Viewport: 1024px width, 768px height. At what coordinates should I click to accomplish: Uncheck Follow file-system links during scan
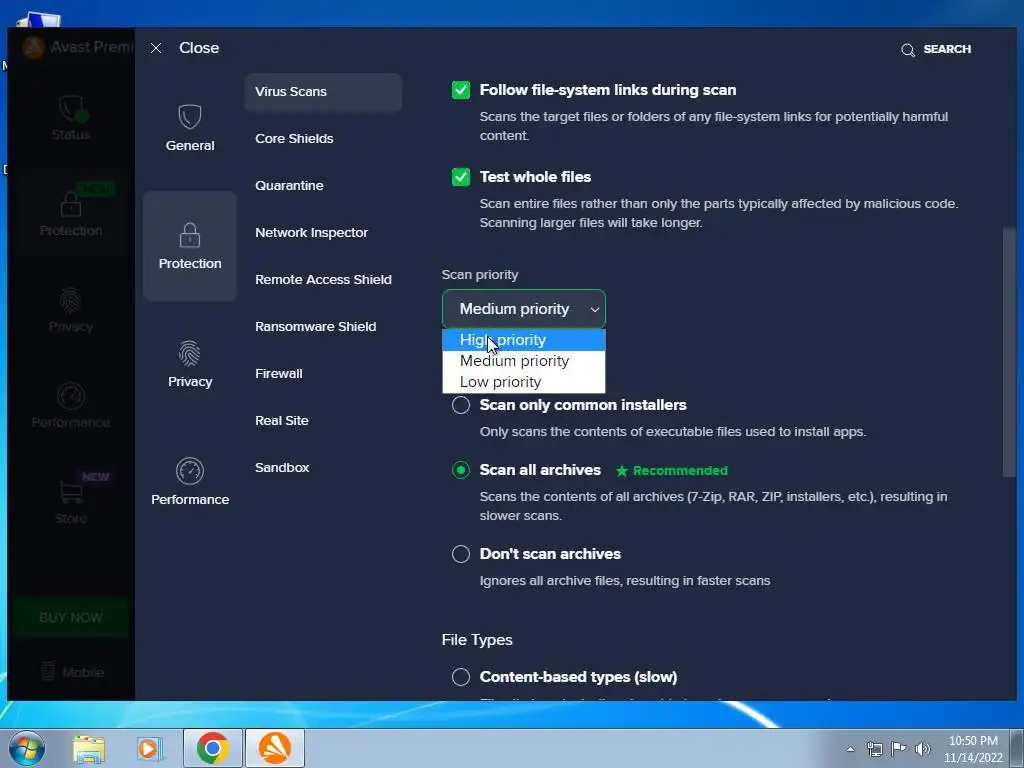tap(461, 90)
